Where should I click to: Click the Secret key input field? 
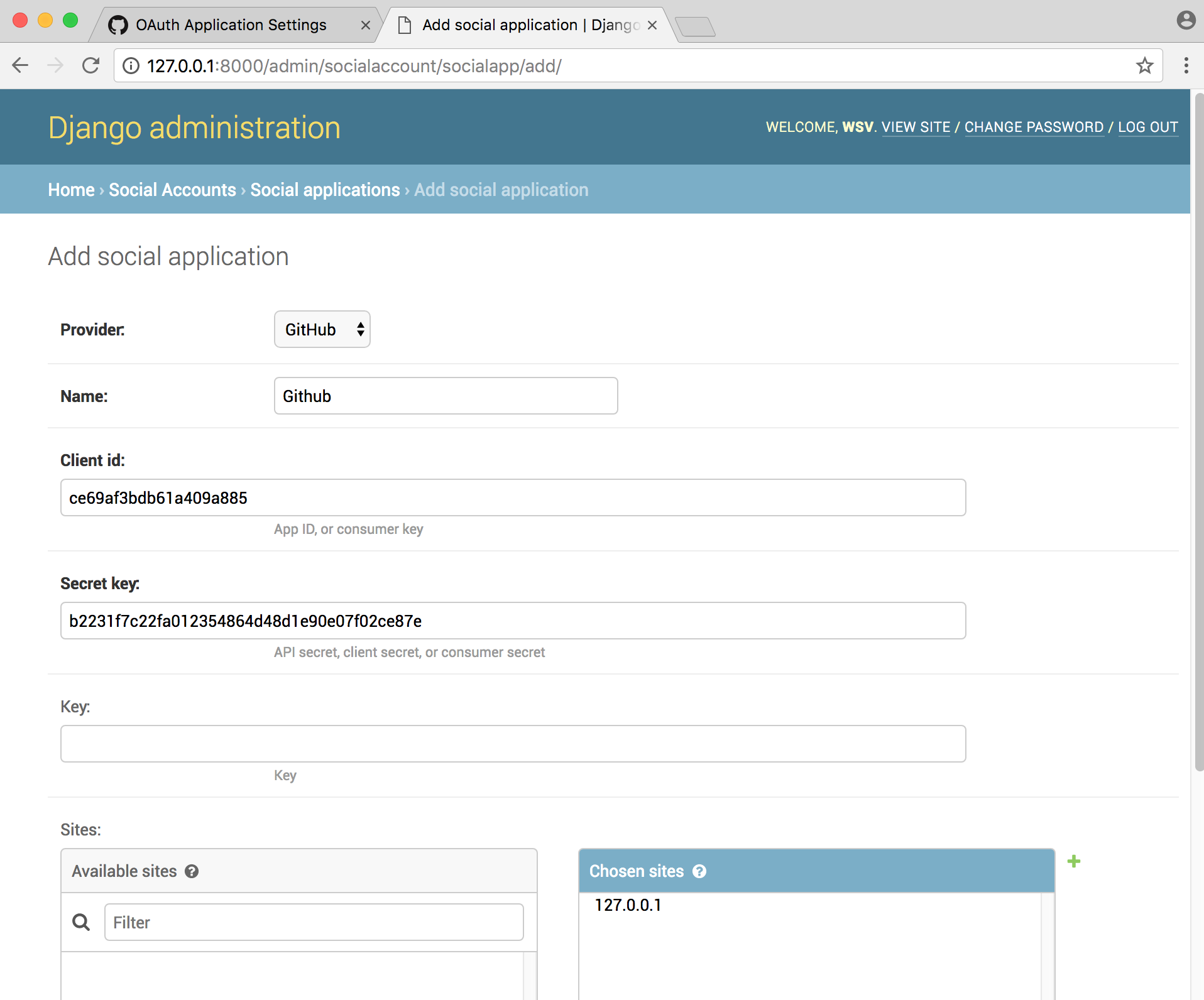click(x=513, y=621)
